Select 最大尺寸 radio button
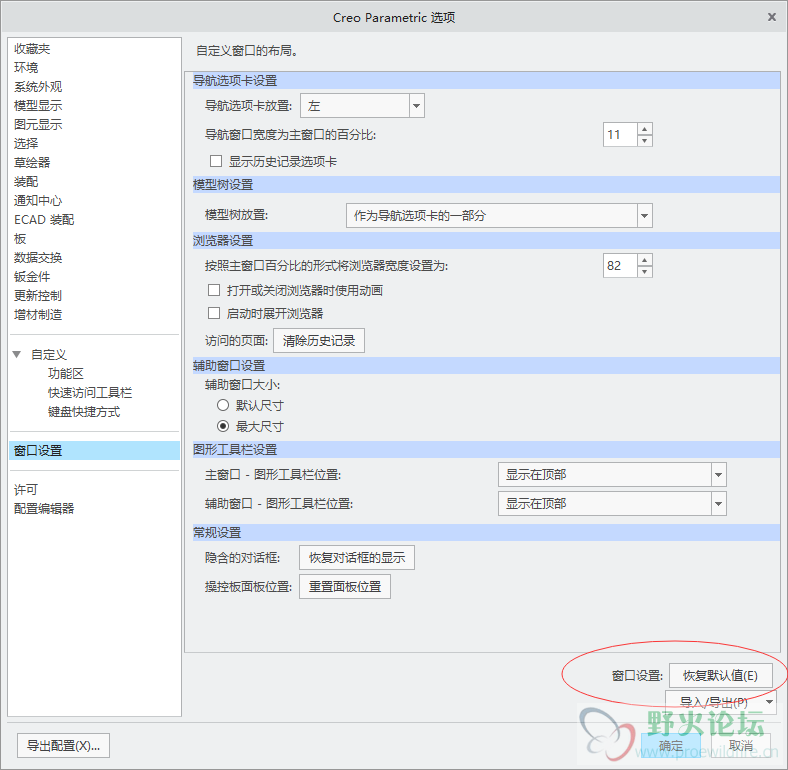The image size is (788, 770). 223,426
